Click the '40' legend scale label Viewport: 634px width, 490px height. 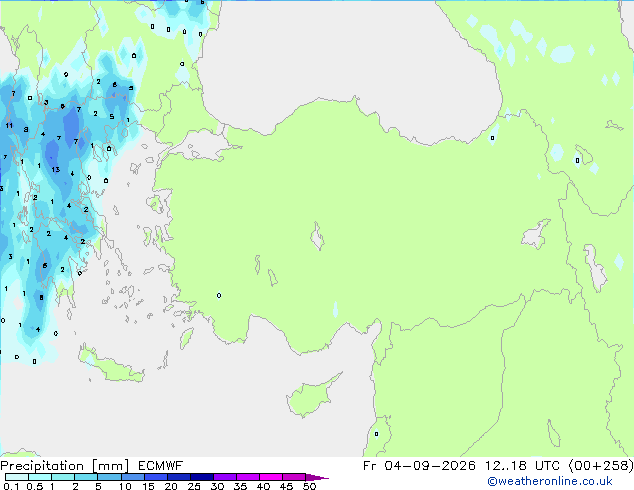[263, 486]
